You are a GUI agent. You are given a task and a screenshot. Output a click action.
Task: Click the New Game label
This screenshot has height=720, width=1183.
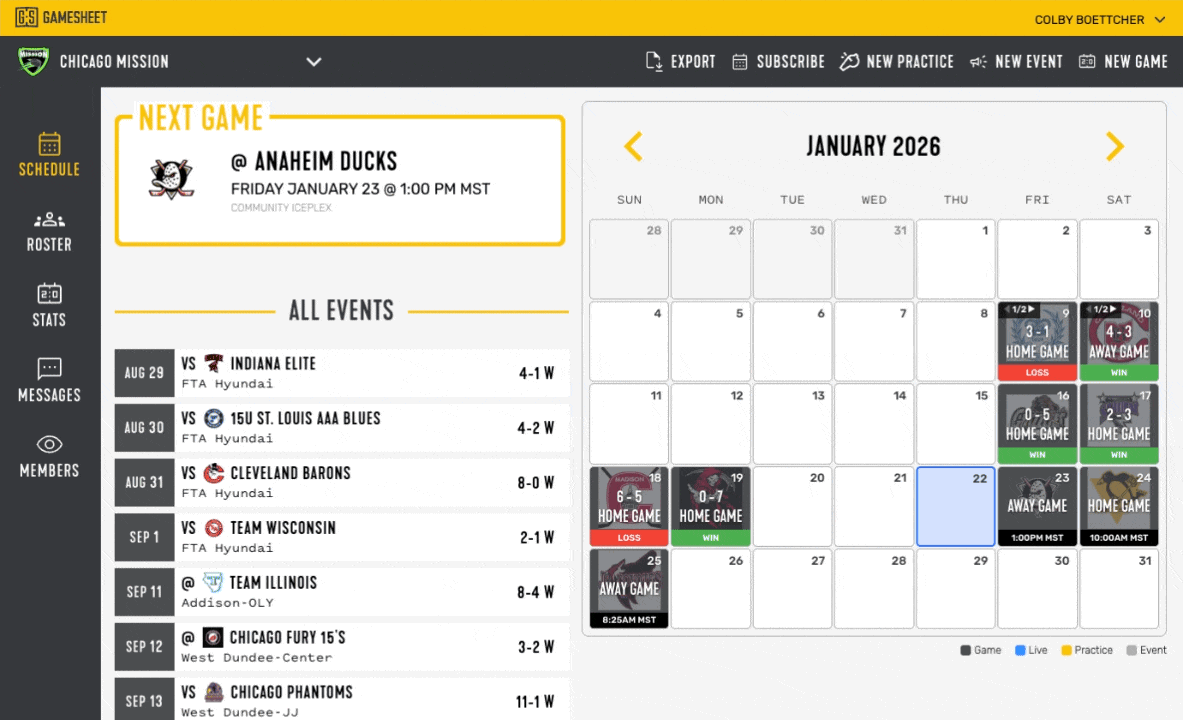click(1135, 62)
